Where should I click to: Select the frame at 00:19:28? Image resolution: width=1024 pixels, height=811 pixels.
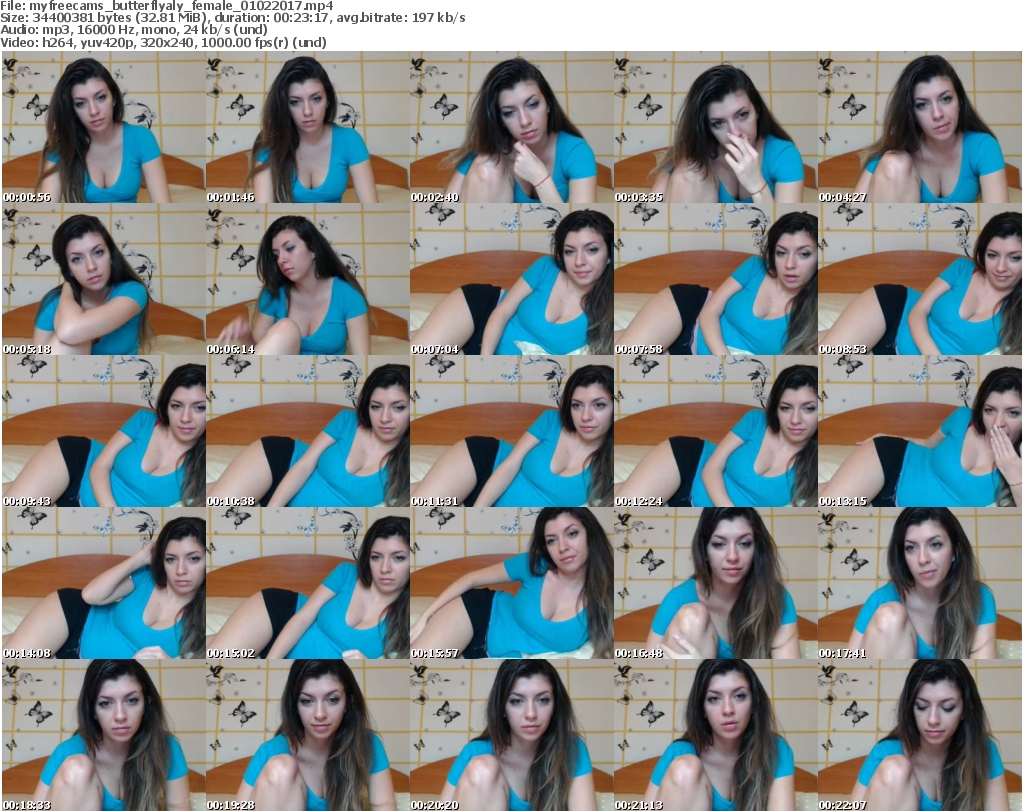click(x=307, y=735)
